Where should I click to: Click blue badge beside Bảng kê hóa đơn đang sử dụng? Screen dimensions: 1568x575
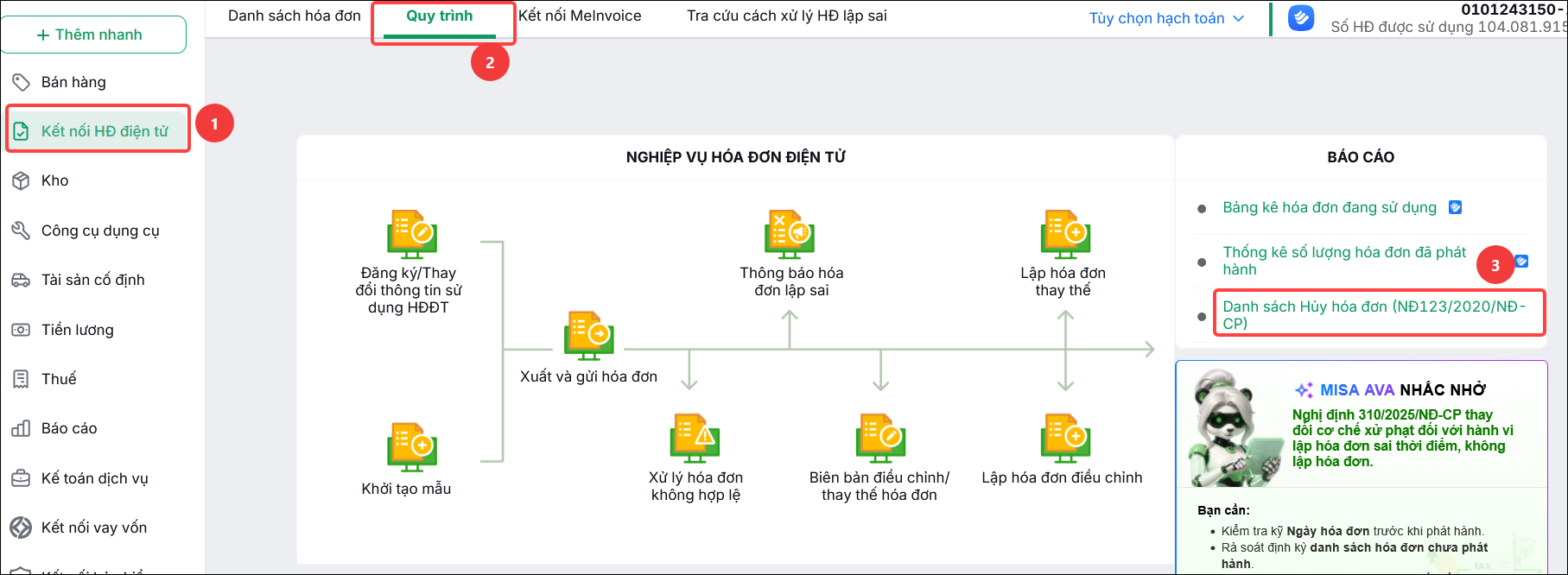pyautogui.click(x=1455, y=207)
